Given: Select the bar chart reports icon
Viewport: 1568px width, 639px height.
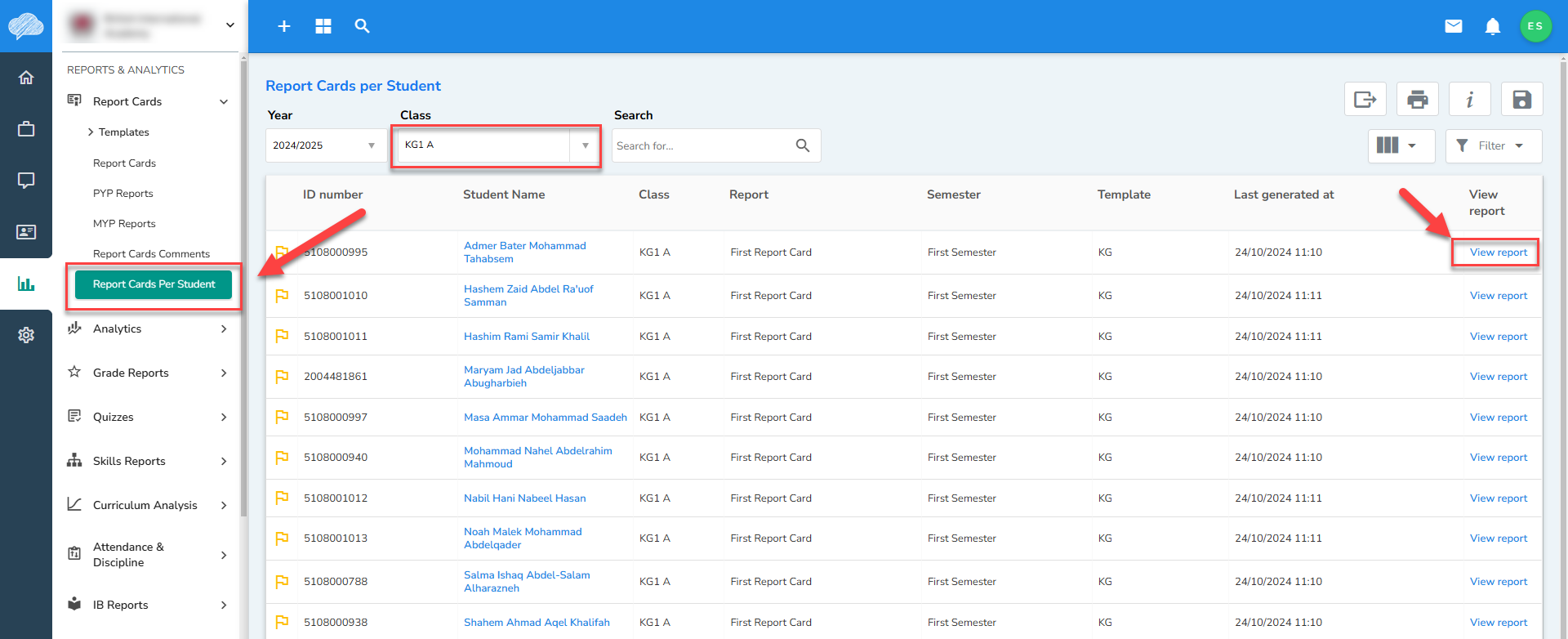Looking at the screenshot, I should [x=26, y=284].
